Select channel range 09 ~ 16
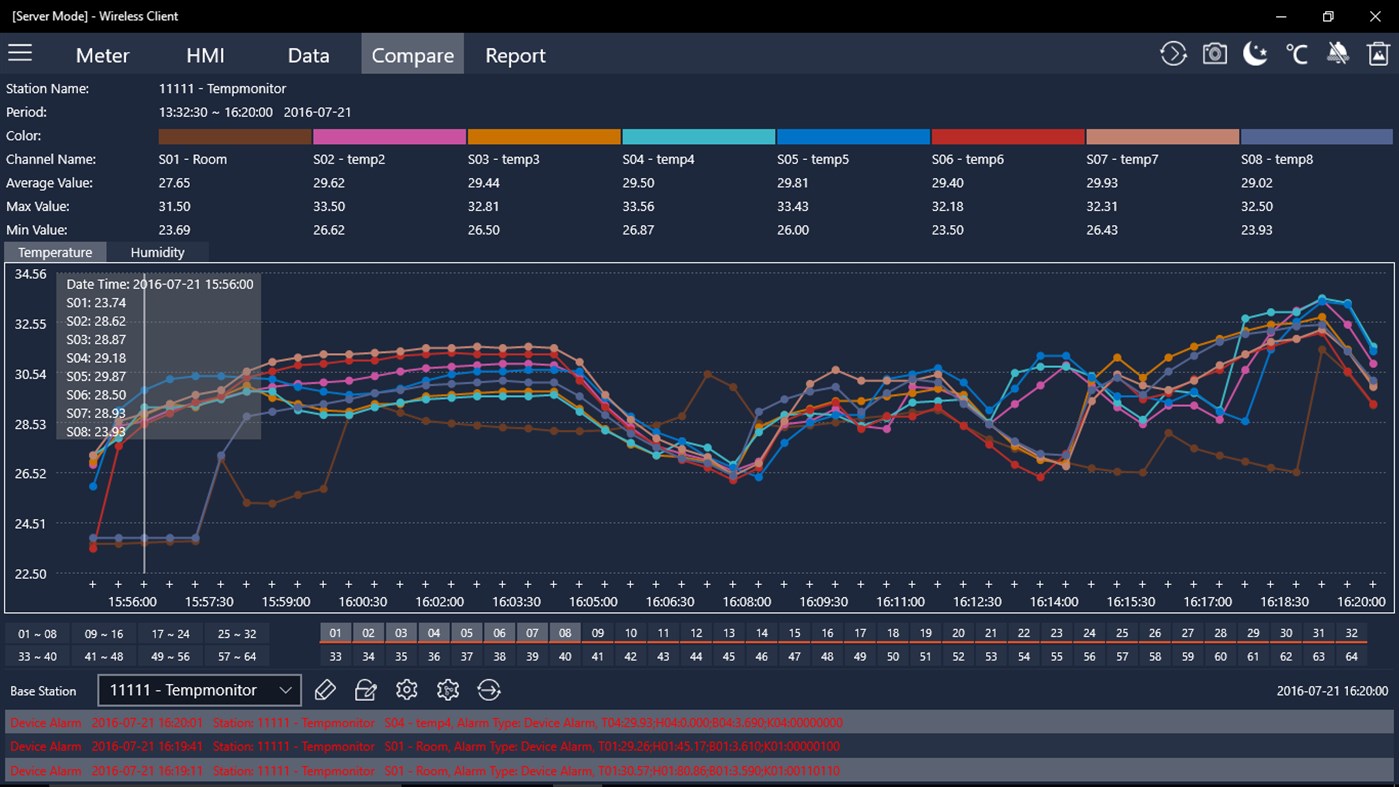 [104, 633]
